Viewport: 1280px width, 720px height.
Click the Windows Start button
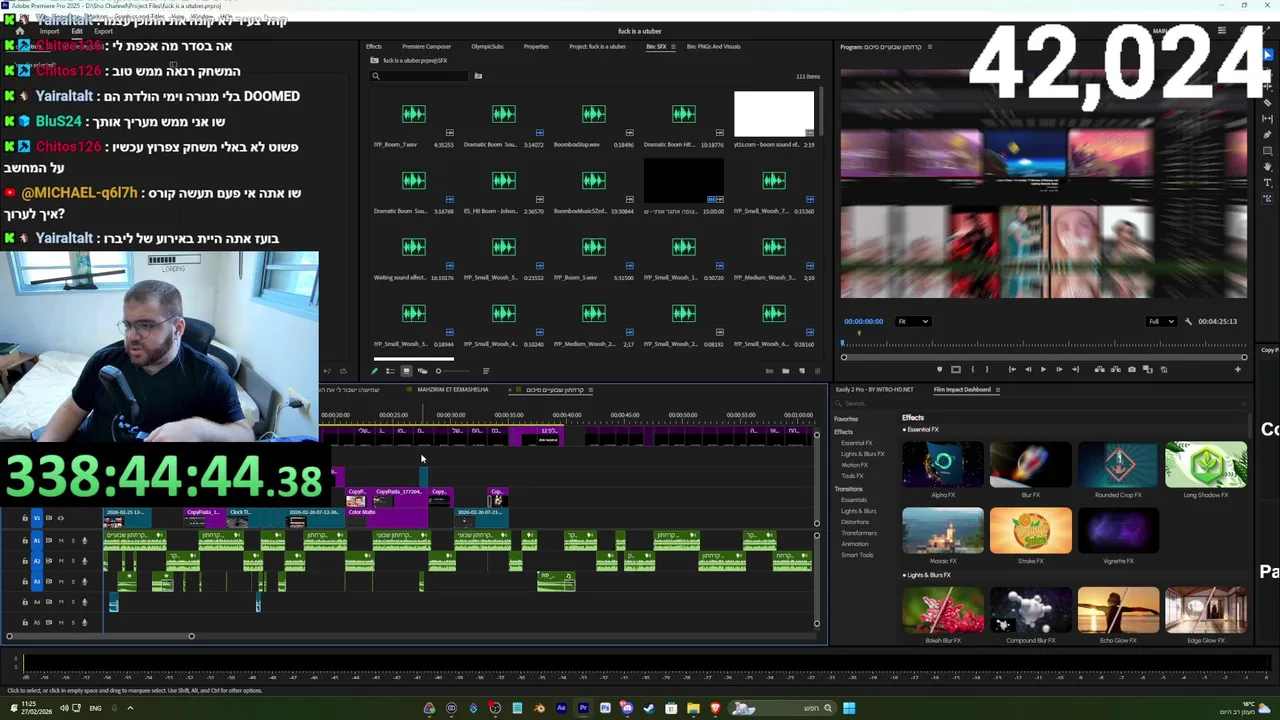pyautogui.click(x=849, y=708)
